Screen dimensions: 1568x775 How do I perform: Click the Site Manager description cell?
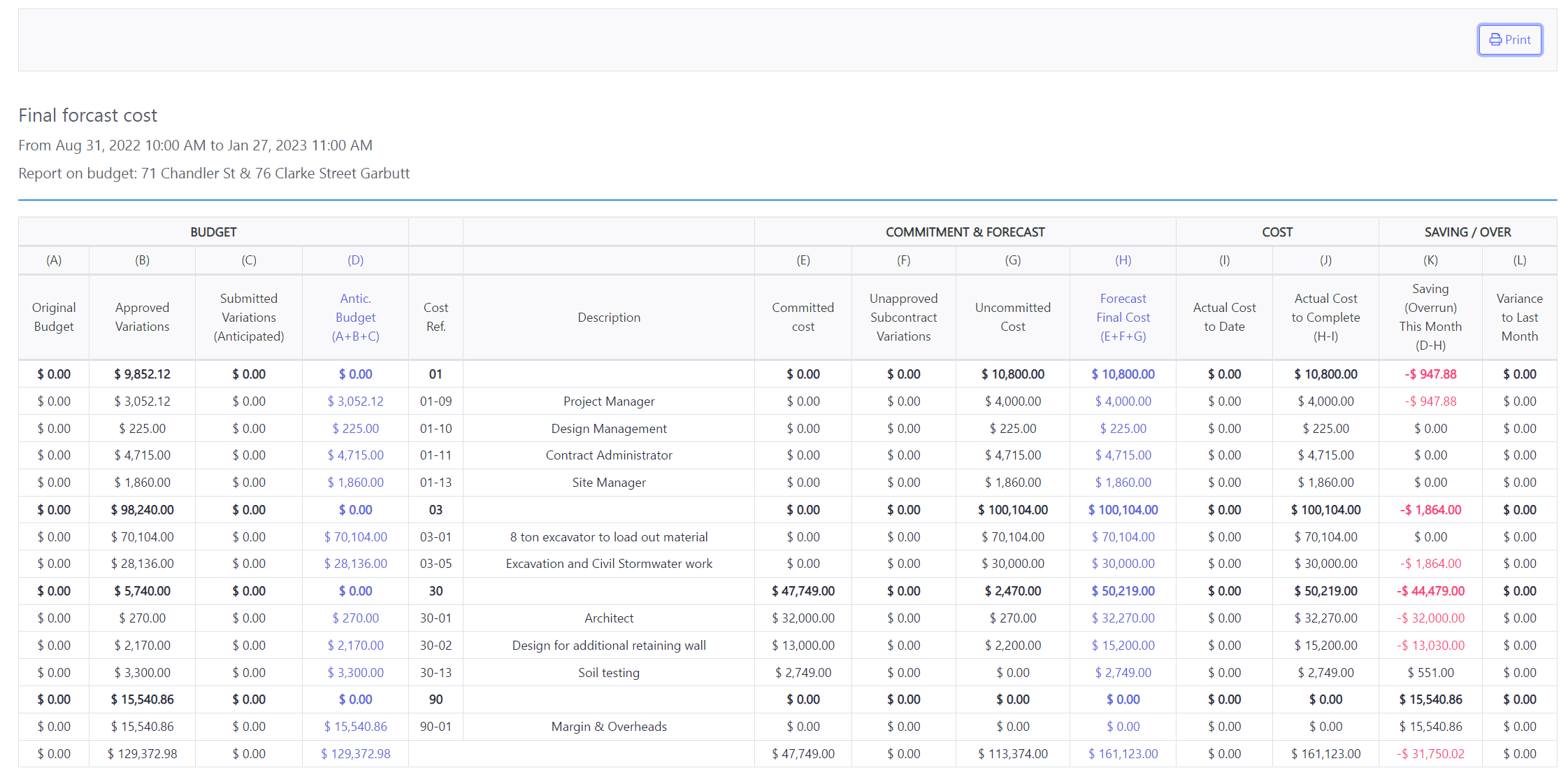(608, 483)
